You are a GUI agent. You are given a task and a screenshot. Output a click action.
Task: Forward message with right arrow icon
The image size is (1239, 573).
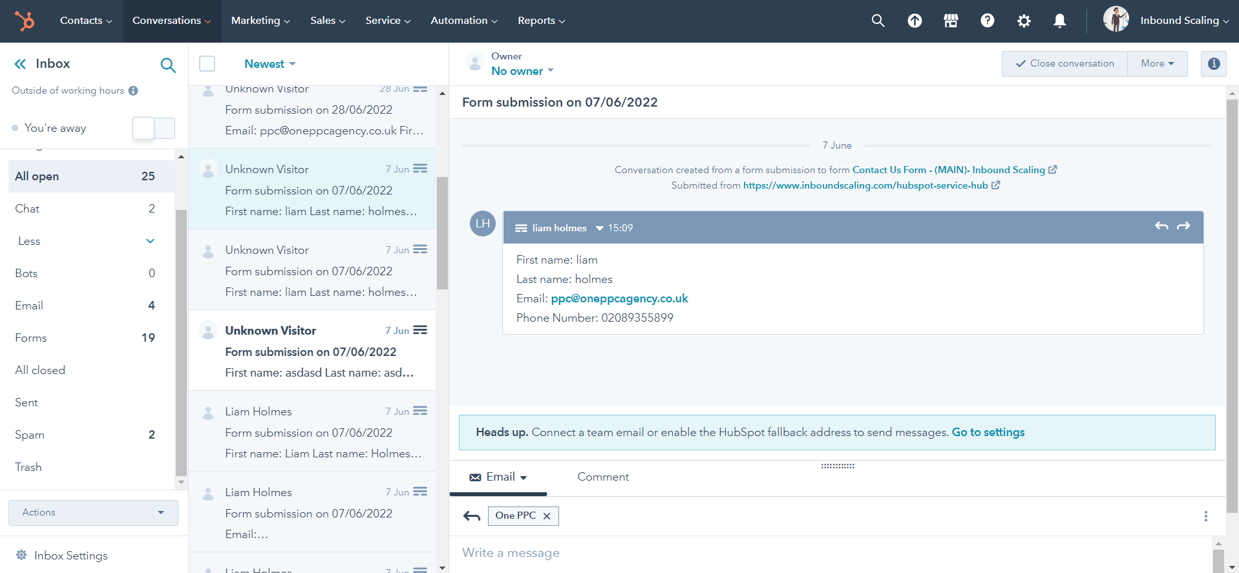[x=1184, y=227]
